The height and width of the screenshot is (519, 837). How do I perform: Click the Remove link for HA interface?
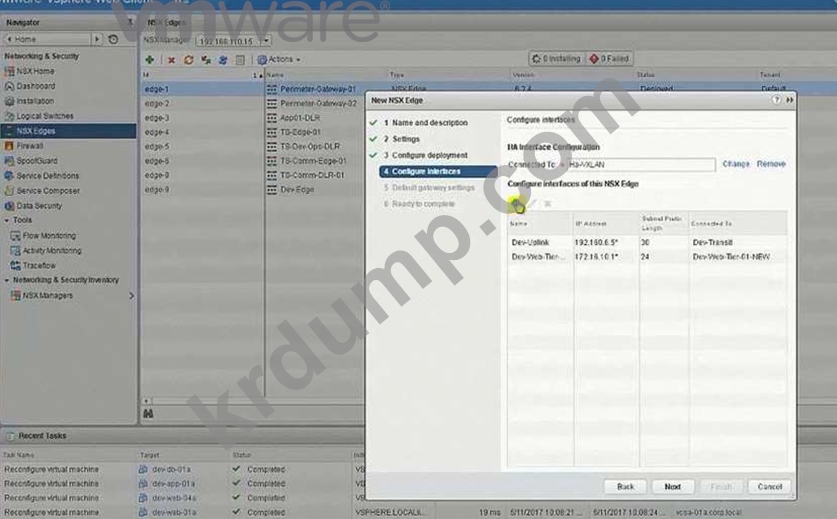pyautogui.click(x=771, y=164)
